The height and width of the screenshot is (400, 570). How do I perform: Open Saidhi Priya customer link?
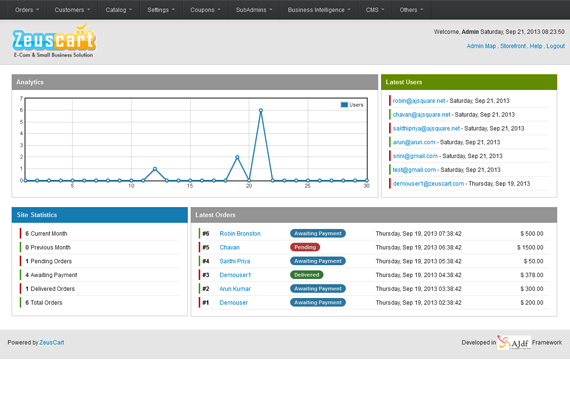[234, 261]
